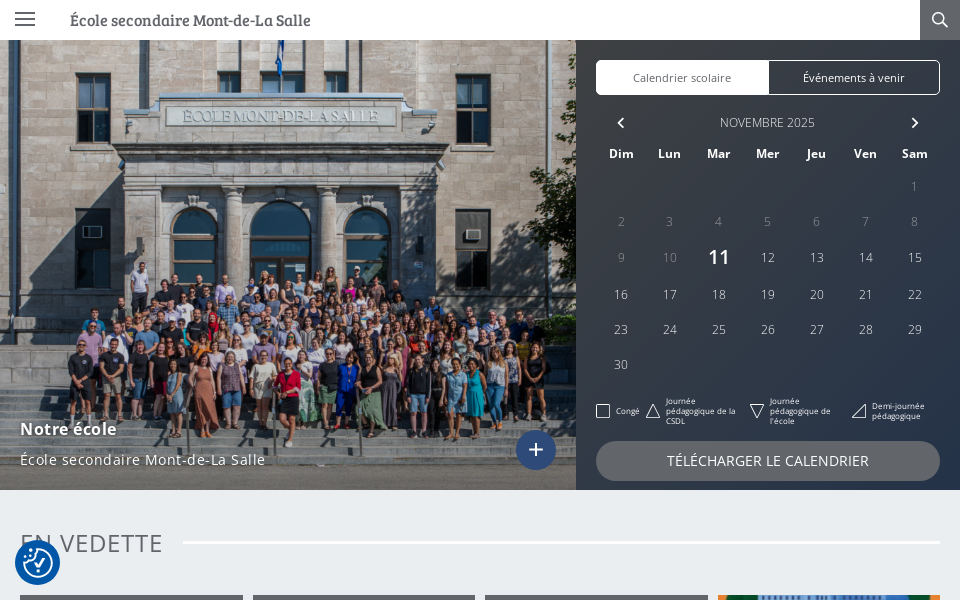
Task: Advance calendar to next month
Action: point(914,123)
